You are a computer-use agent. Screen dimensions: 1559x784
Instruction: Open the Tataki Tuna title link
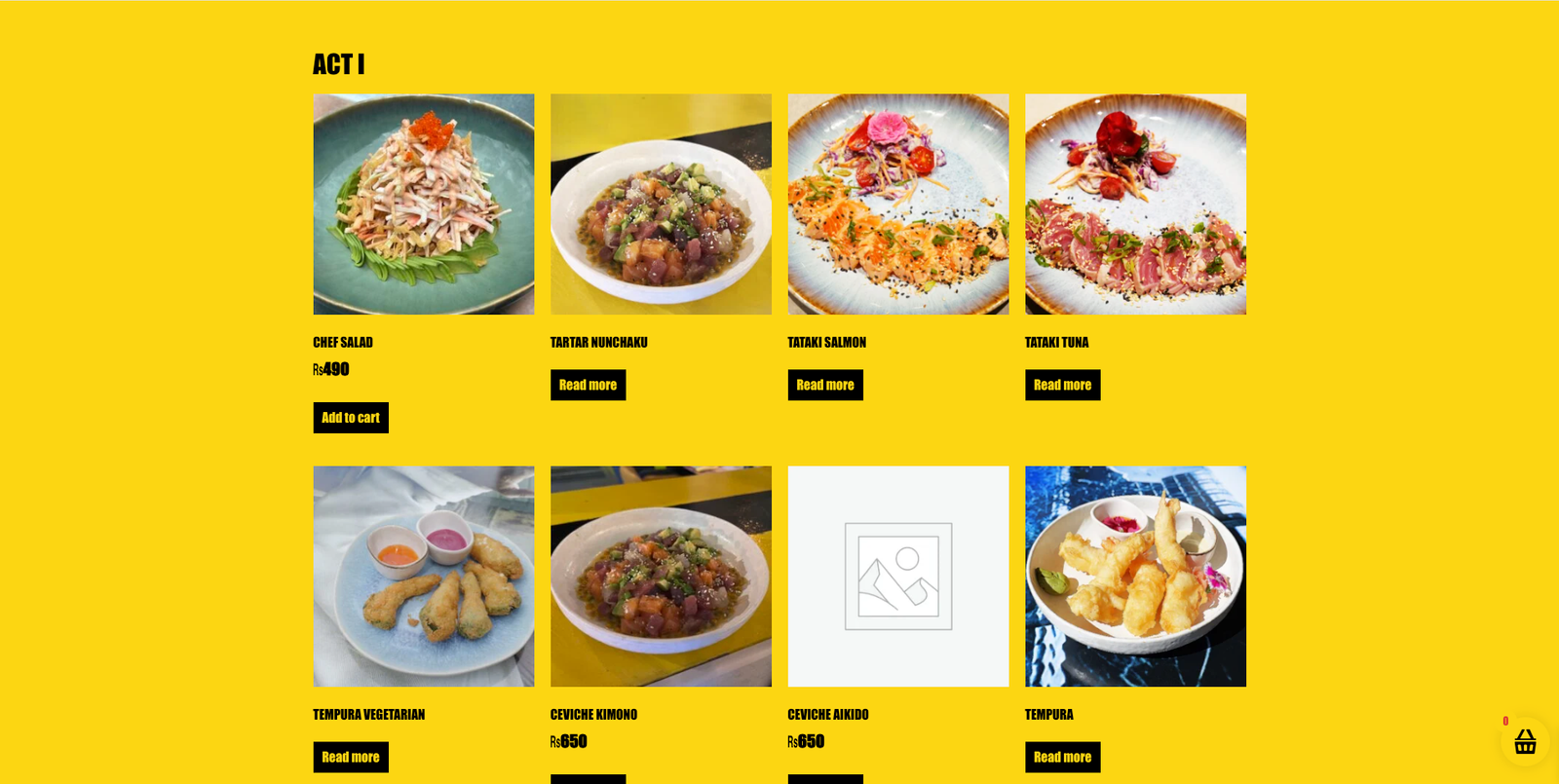click(1057, 343)
